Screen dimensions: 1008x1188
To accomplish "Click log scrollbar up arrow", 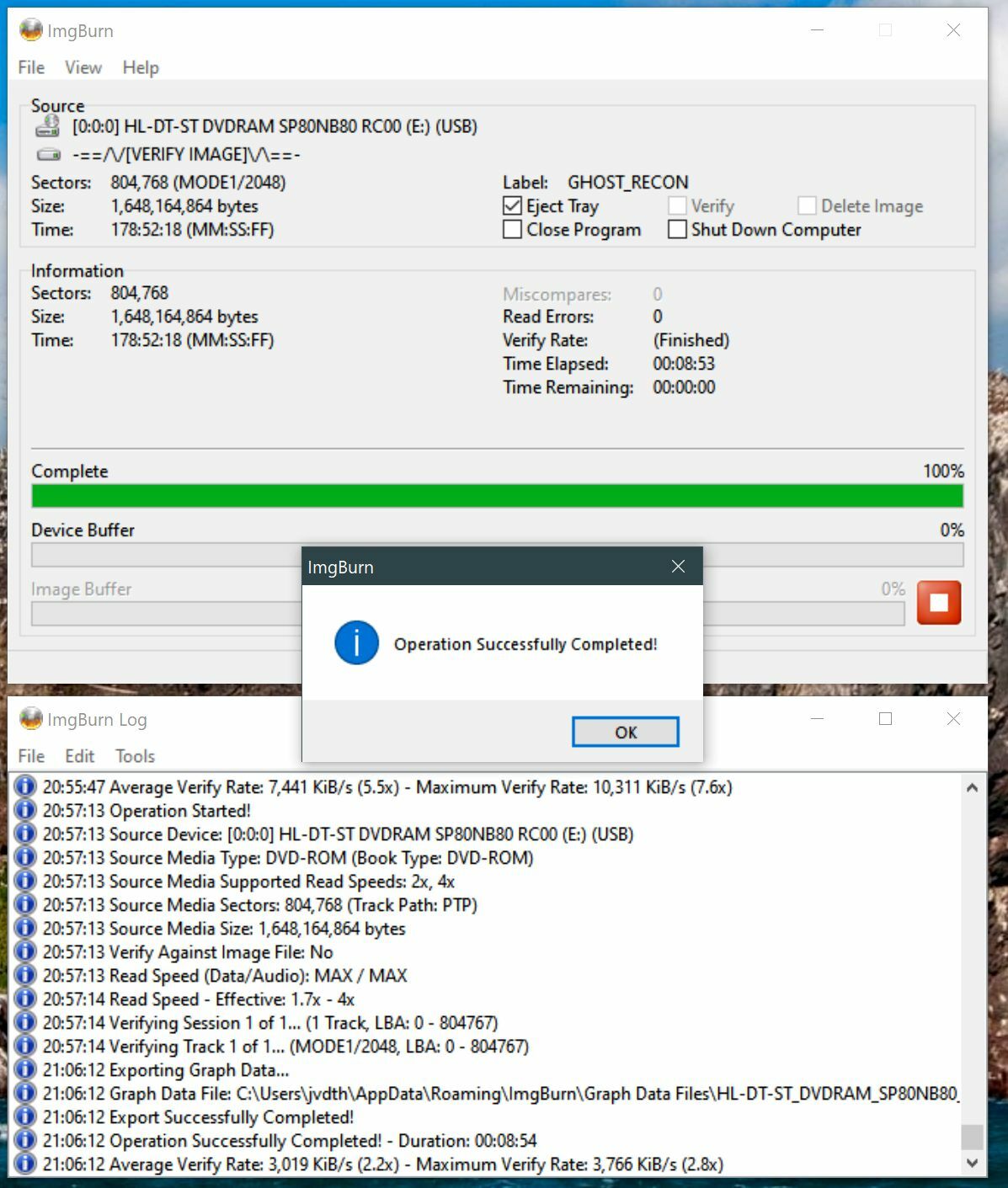I will coord(972,788).
